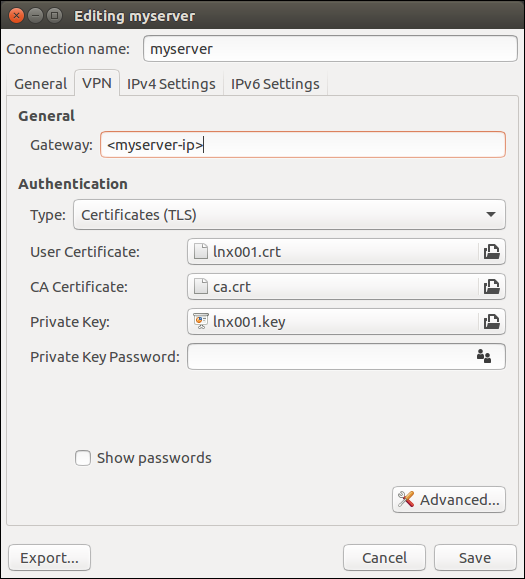Click the Private Key Password: label

click(x=105, y=357)
